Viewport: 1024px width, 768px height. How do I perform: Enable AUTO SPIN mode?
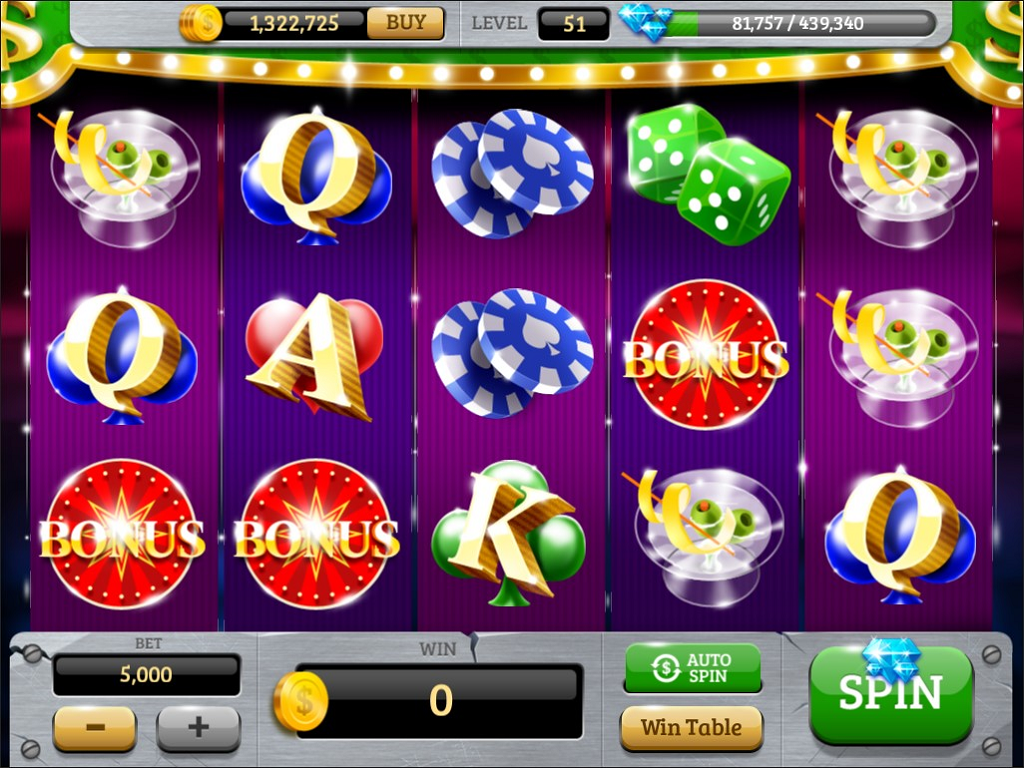[x=693, y=667]
